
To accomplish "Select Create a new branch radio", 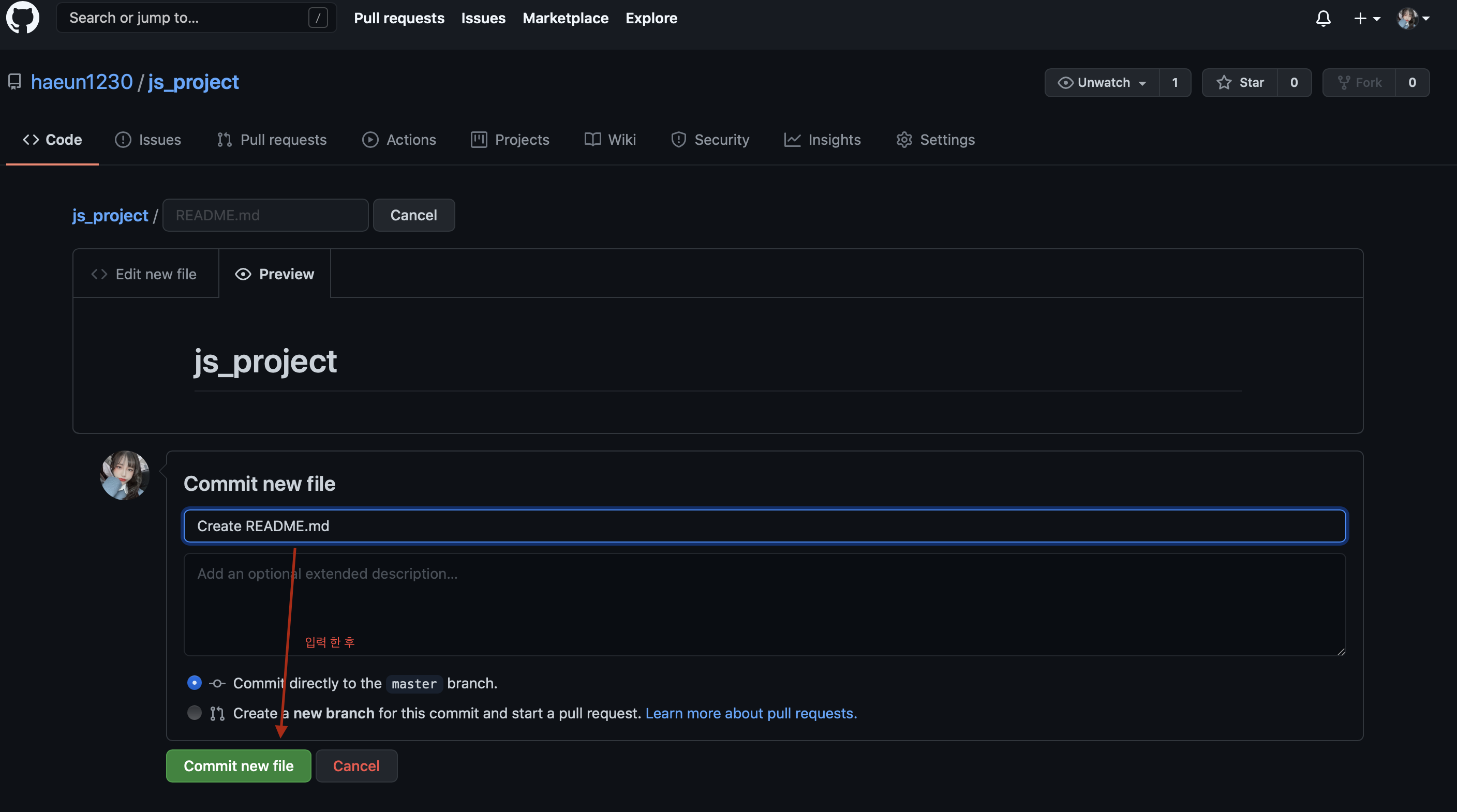I will click(x=194, y=713).
